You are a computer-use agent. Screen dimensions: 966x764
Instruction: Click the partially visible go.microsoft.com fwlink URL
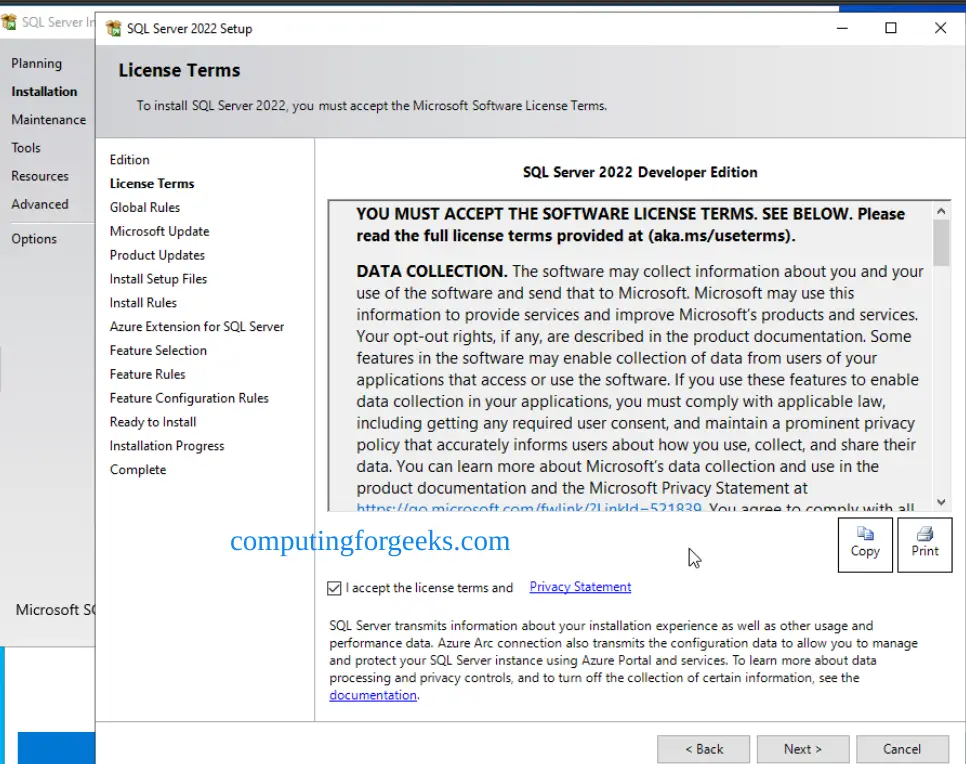529,507
